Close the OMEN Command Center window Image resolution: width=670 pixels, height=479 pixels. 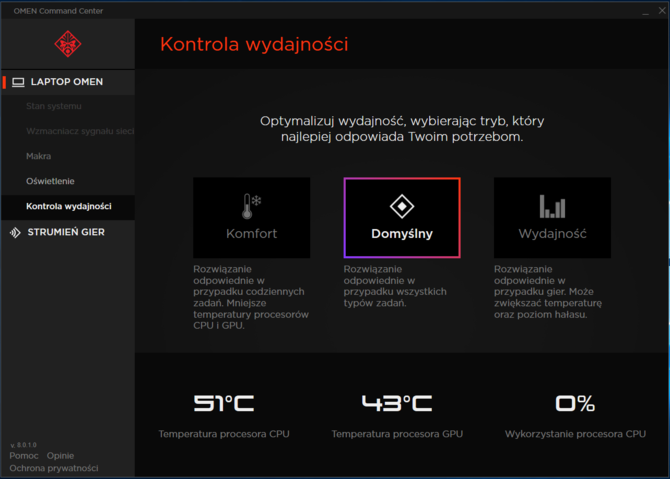point(662,11)
